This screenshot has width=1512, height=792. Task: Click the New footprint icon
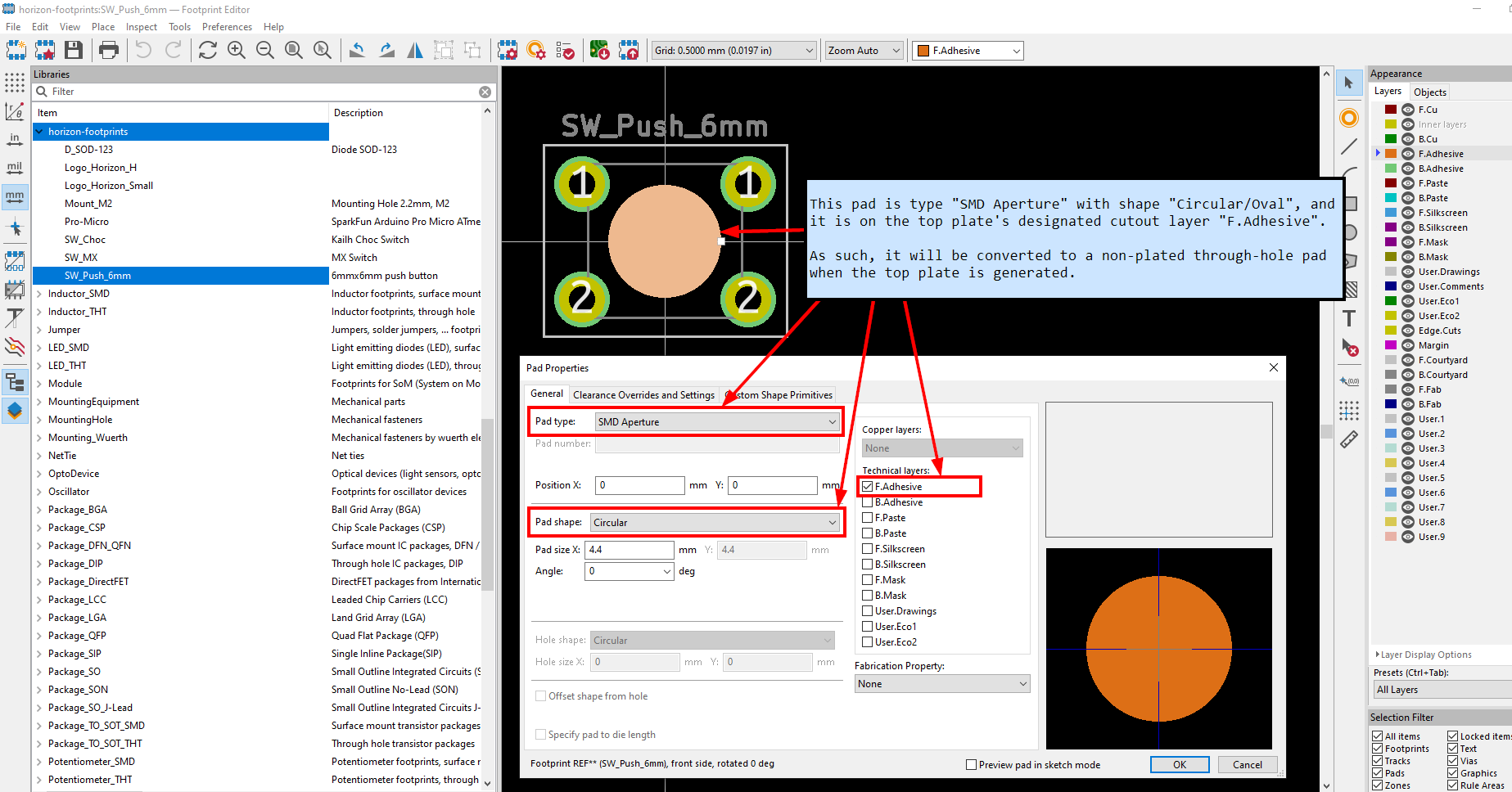(x=16, y=50)
